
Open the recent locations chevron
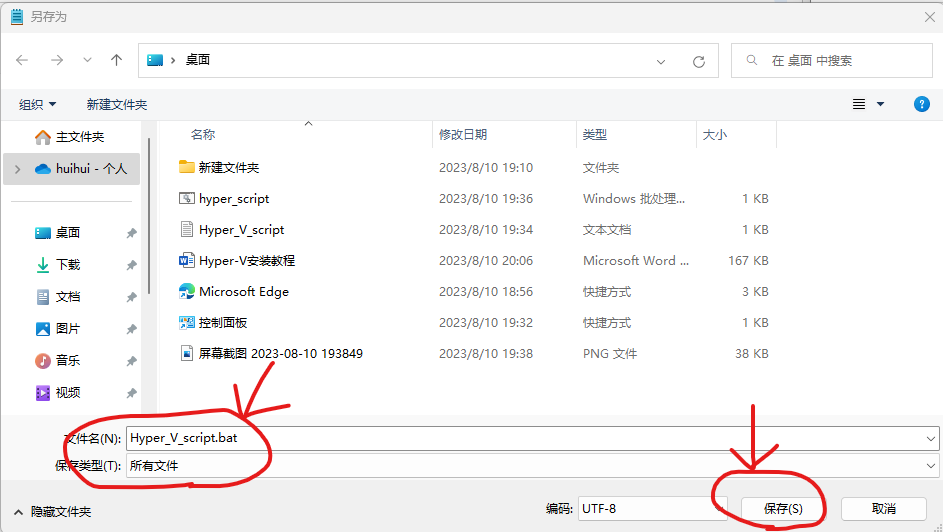point(87,60)
